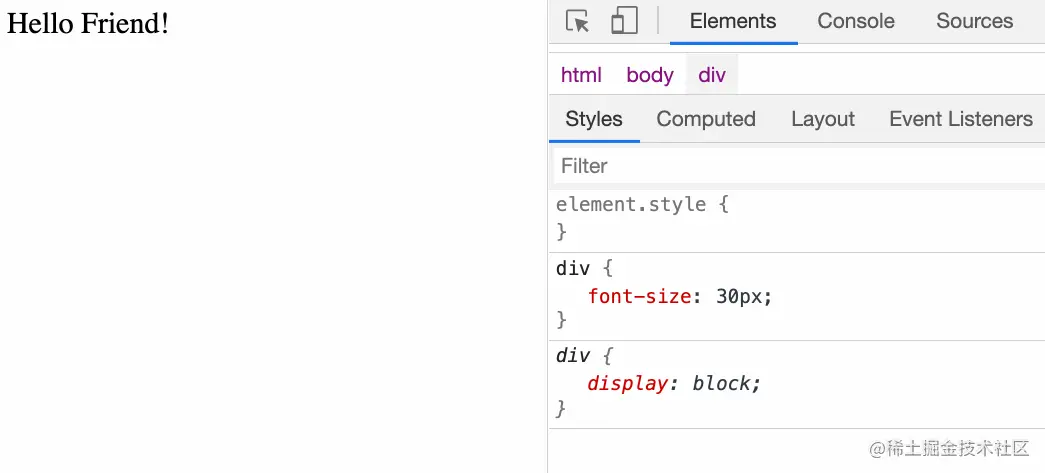Open the Elements panel tab
This screenshot has width=1045, height=473.
pos(733,21)
